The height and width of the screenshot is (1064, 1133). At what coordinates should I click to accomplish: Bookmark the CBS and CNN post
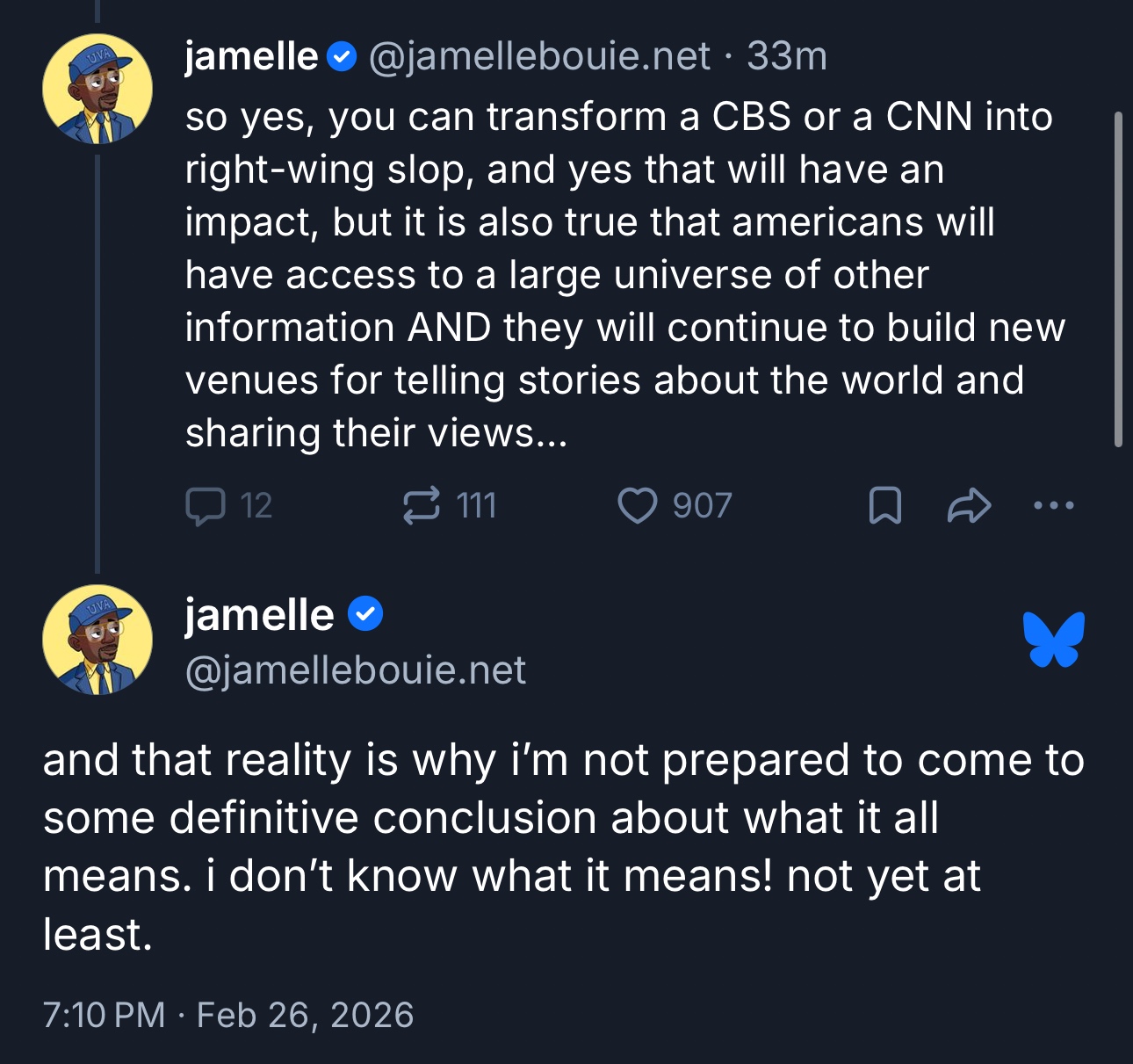(x=884, y=506)
